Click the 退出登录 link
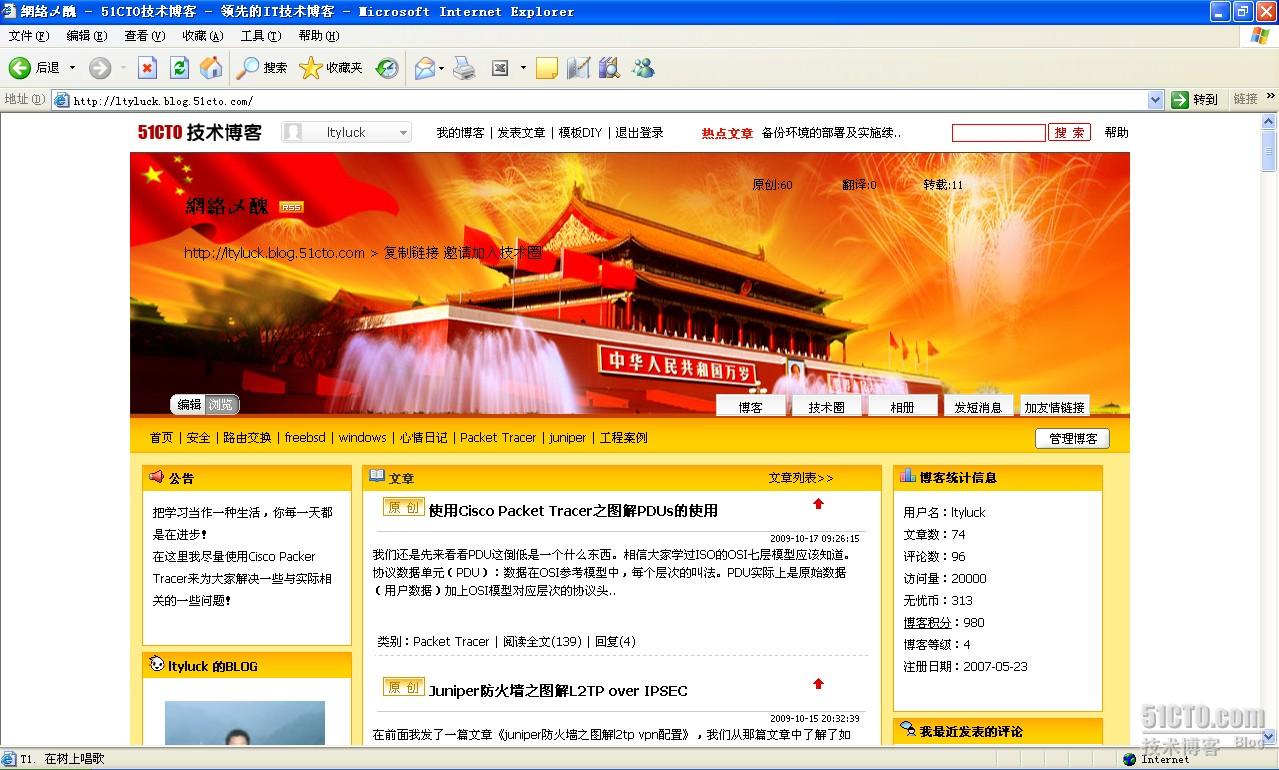1279x770 pixels. click(x=639, y=132)
